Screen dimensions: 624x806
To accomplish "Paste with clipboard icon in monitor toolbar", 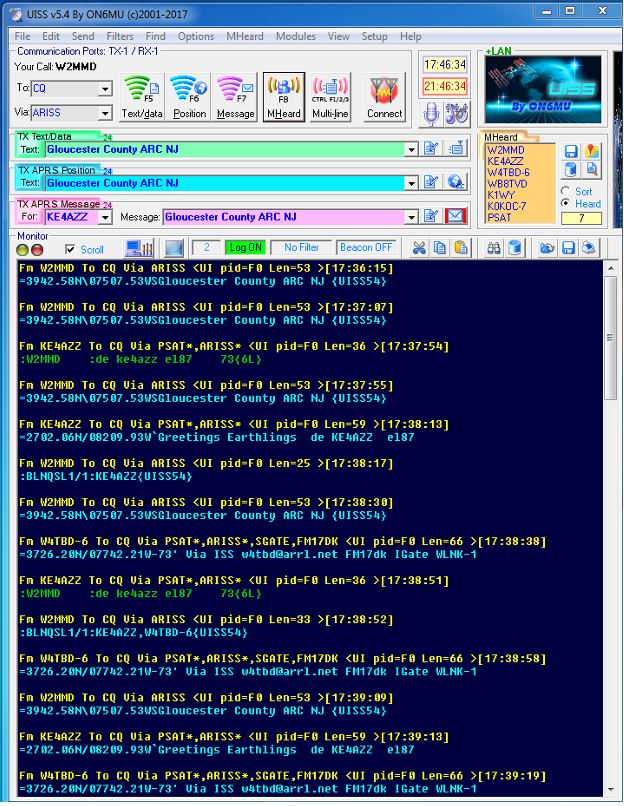I will [x=461, y=248].
